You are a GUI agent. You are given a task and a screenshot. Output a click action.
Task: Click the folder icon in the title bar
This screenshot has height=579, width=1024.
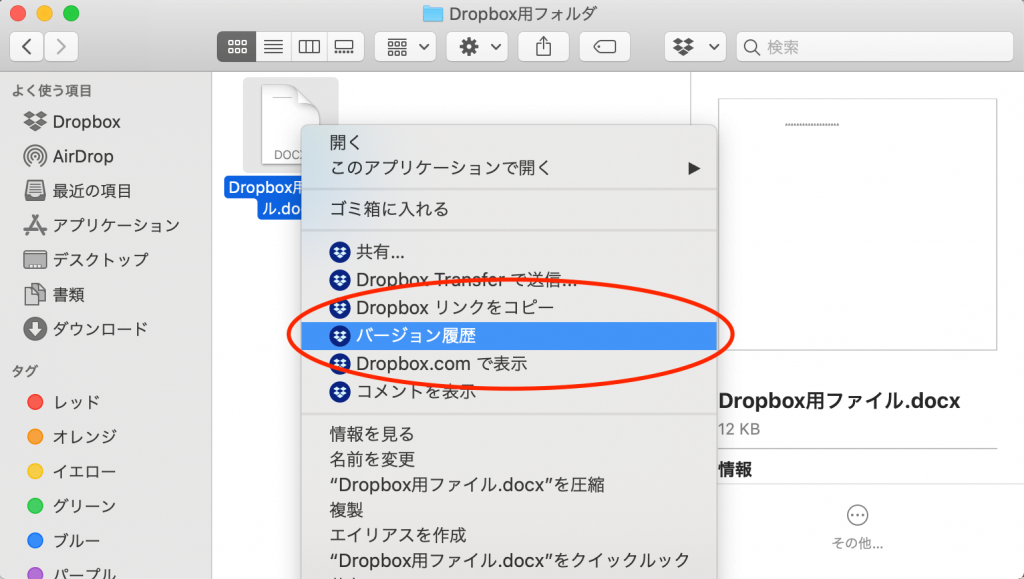click(x=432, y=14)
